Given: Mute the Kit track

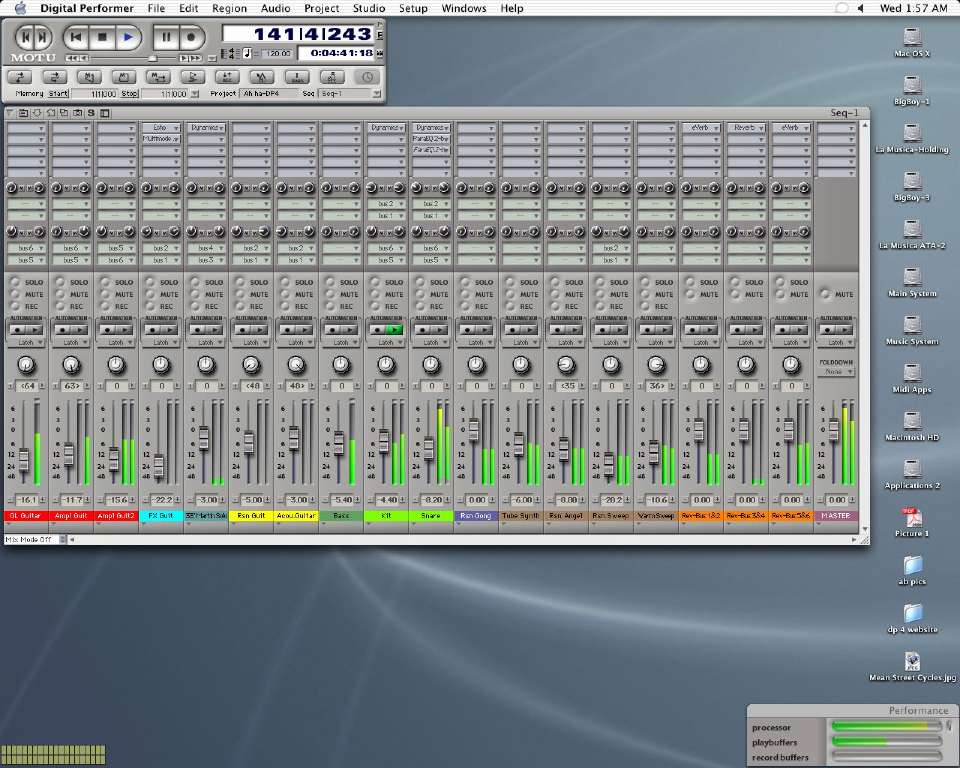Looking at the screenshot, I should (x=375, y=294).
